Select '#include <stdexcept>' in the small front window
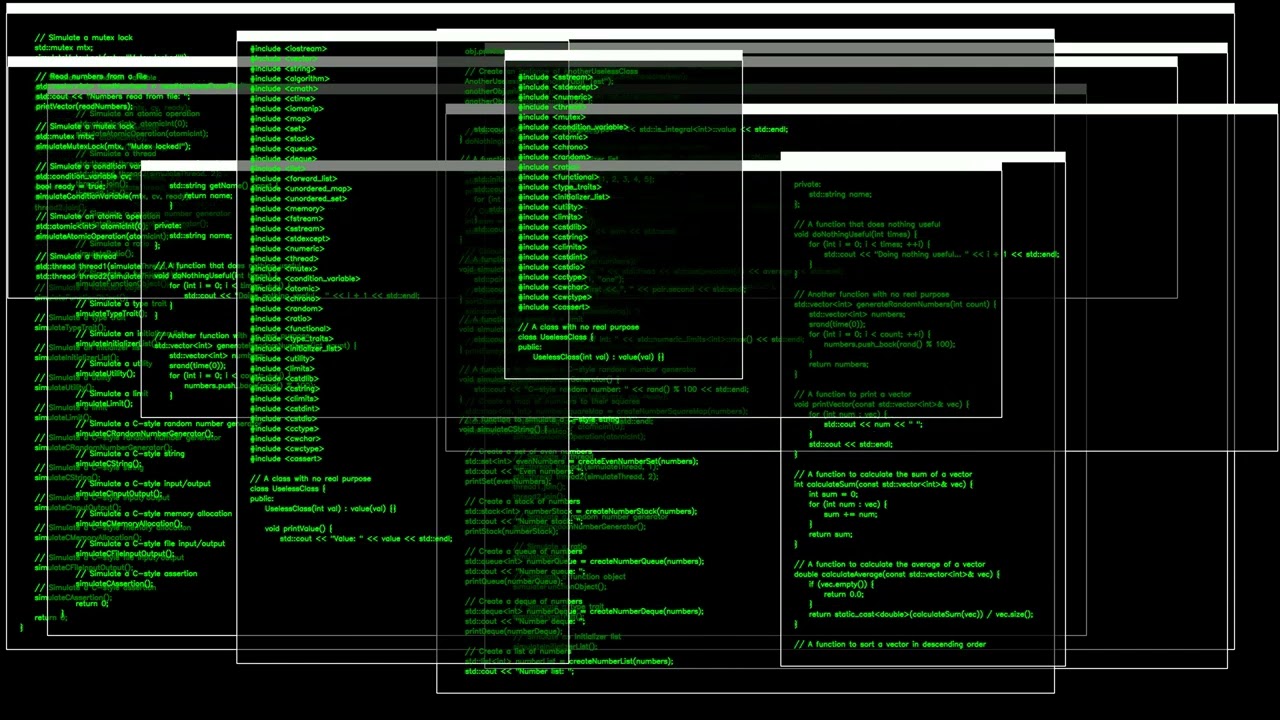Image resolution: width=1280 pixels, height=720 pixels. tap(558, 87)
